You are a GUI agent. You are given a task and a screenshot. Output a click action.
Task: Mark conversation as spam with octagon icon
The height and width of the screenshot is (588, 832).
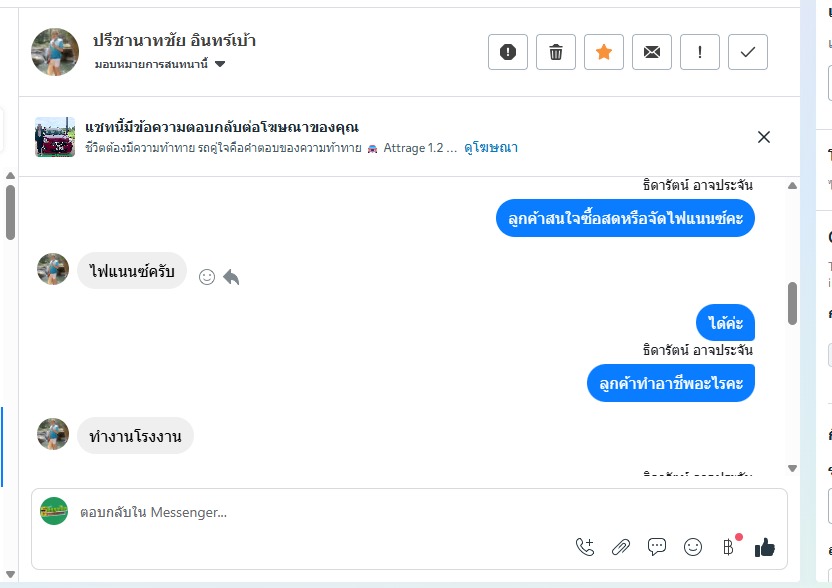pos(508,53)
